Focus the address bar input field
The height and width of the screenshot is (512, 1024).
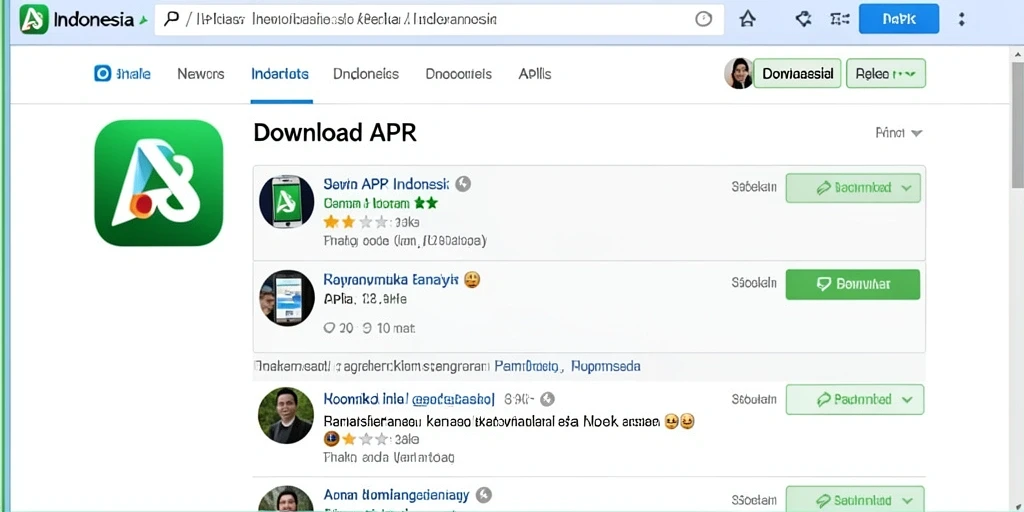439,20
